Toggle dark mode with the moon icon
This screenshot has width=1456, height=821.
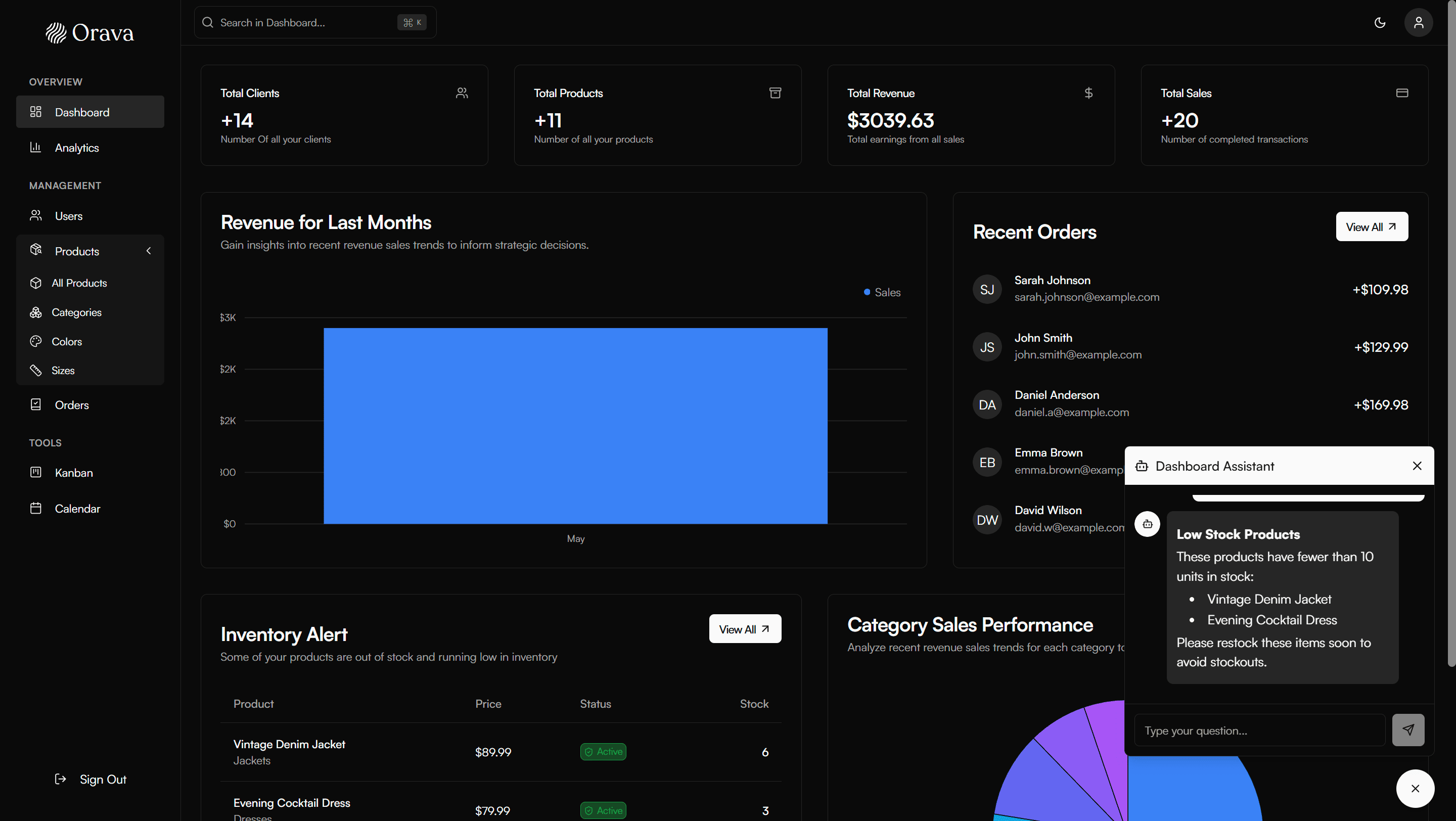tap(1380, 23)
